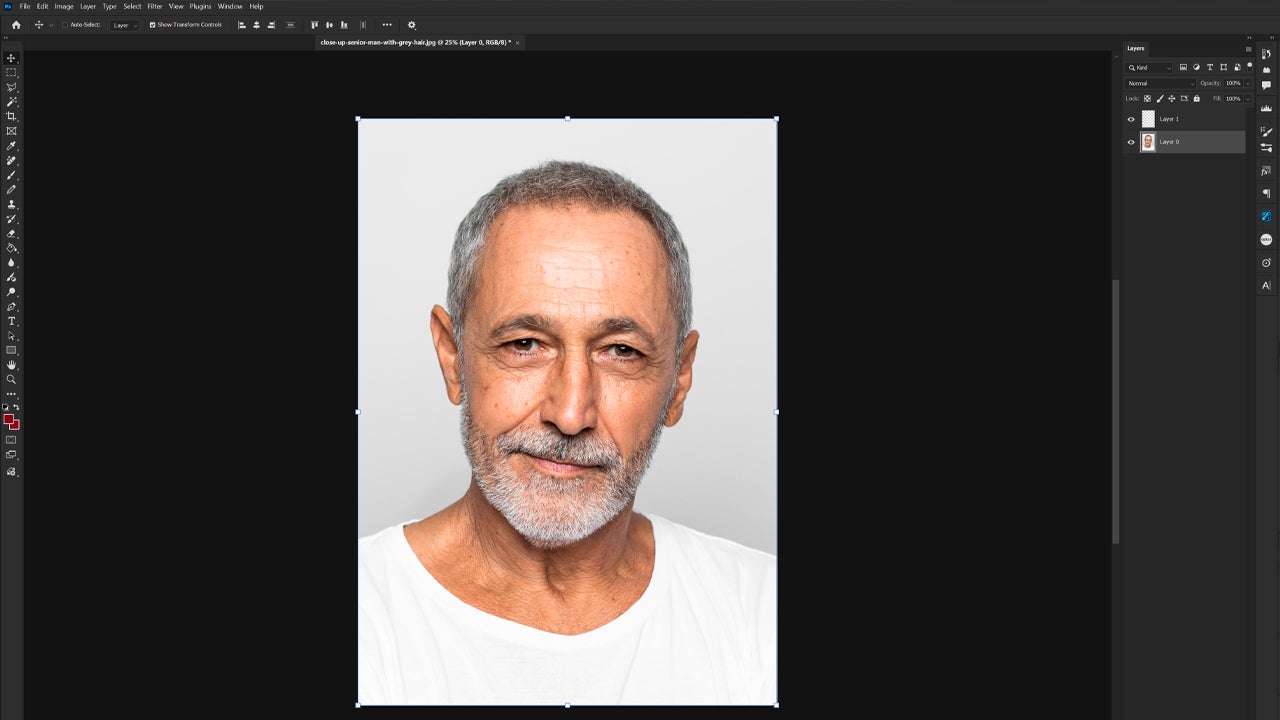The width and height of the screenshot is (1280, 720).
Task: Select the Crop tool
Action: click(x=12, y=116)
